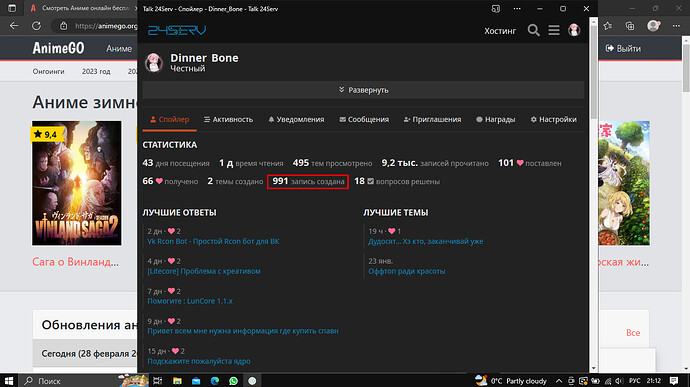Open Edge Collections icon
Image resolution: width=690 pixels, height=387 pixels.
[x=630, y=26]
